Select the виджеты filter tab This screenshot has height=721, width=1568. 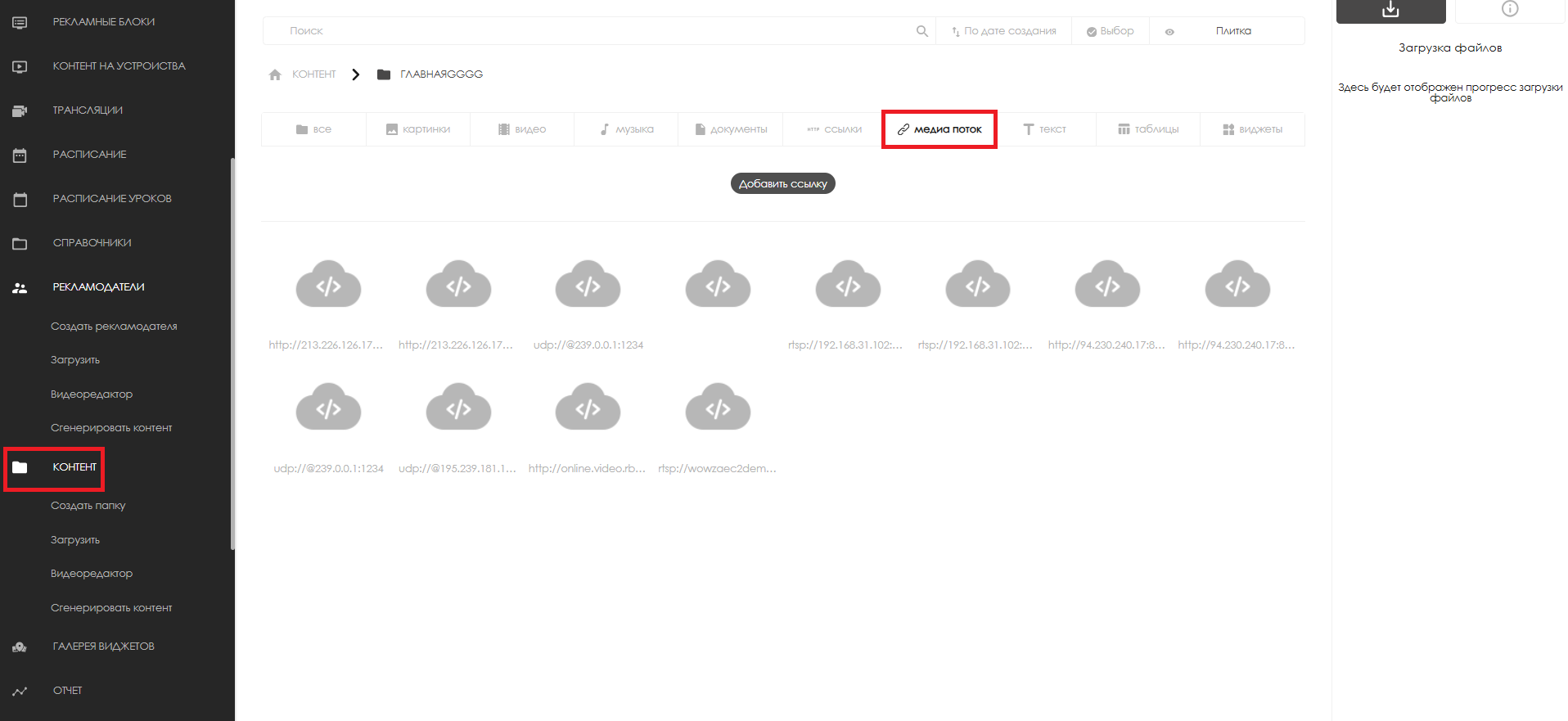(x=1252, y=129)
